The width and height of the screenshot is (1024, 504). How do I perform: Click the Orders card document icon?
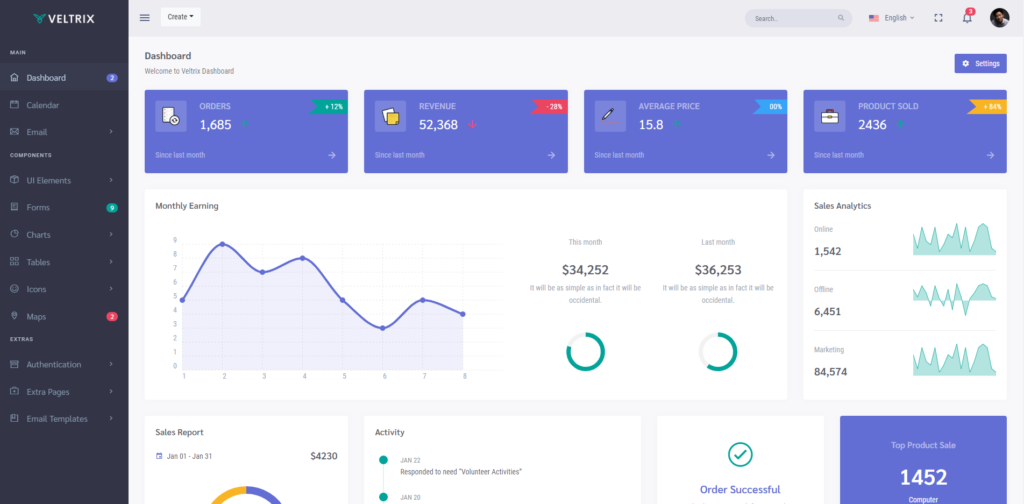click(x=171, y=116)
